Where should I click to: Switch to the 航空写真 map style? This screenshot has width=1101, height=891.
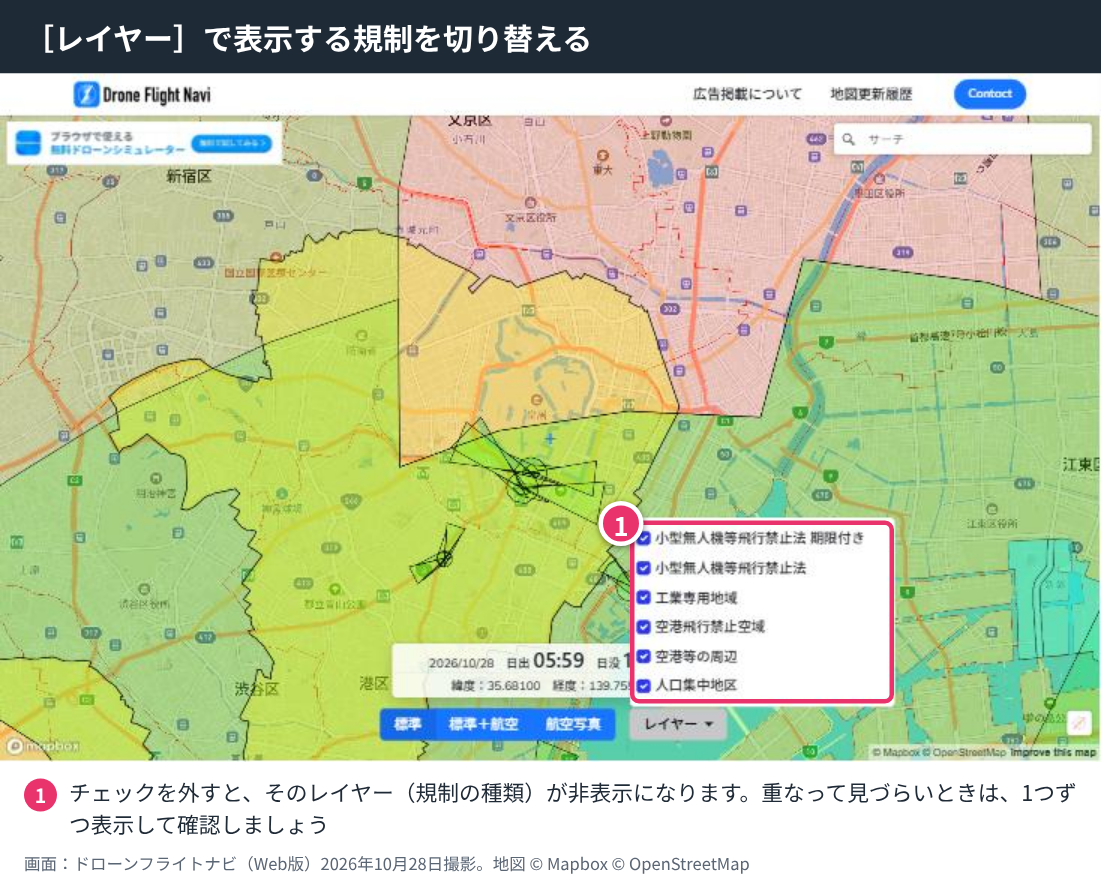point(573,724)
